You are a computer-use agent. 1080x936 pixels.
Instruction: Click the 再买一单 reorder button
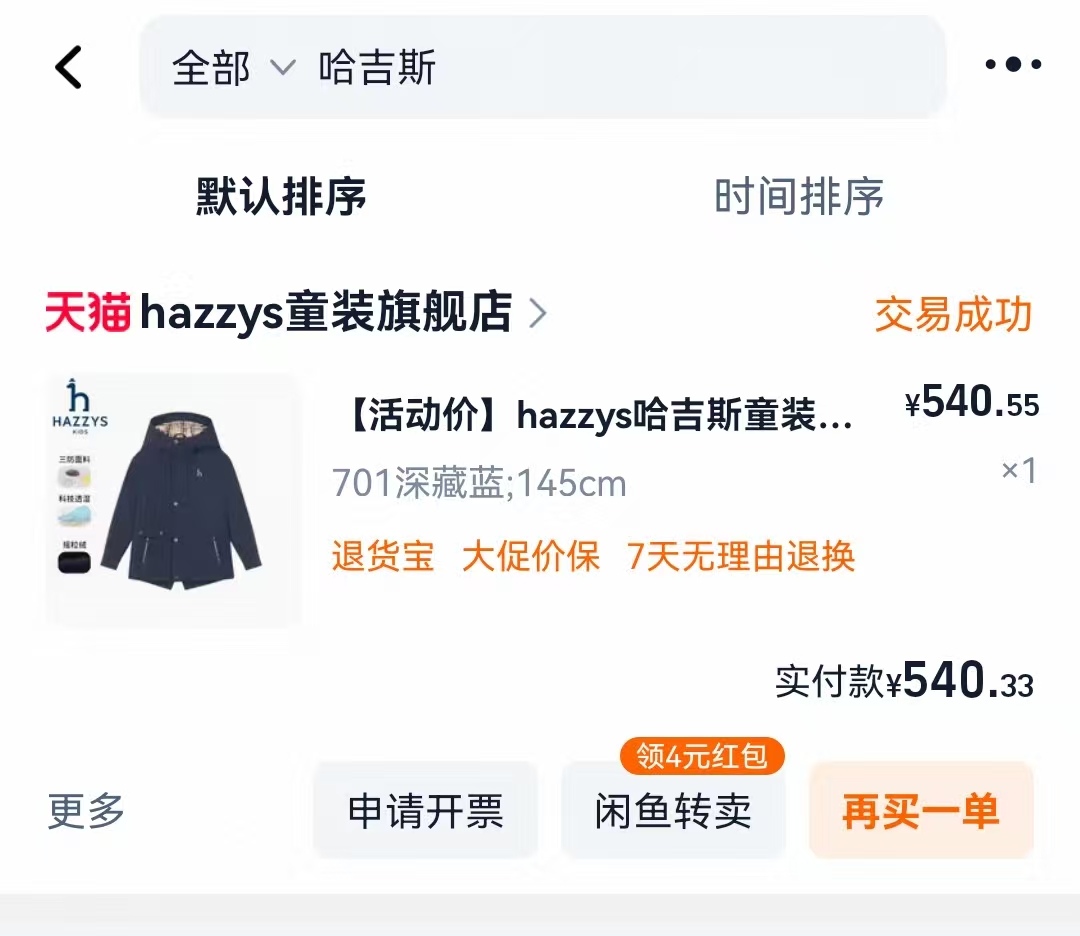(921, 810)
